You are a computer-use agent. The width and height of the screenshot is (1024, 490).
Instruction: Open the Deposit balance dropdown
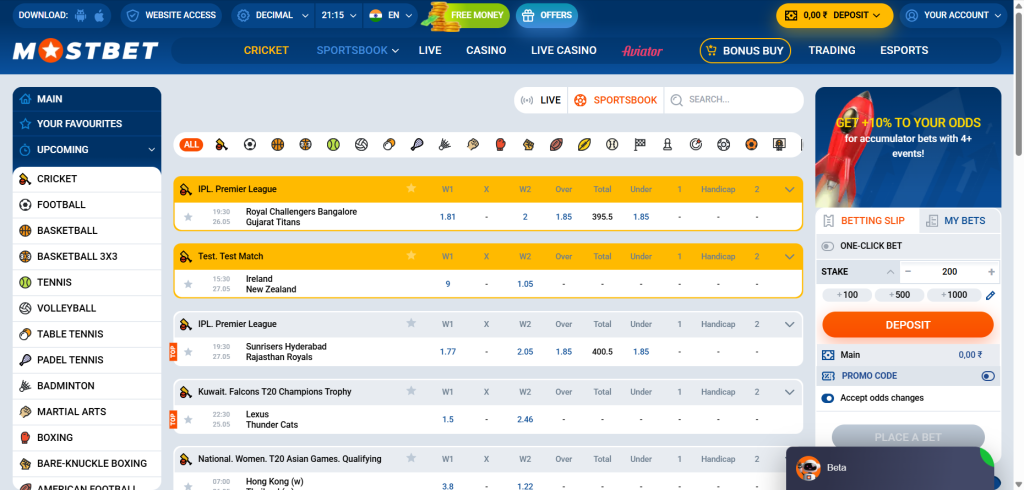pos(834,15)
